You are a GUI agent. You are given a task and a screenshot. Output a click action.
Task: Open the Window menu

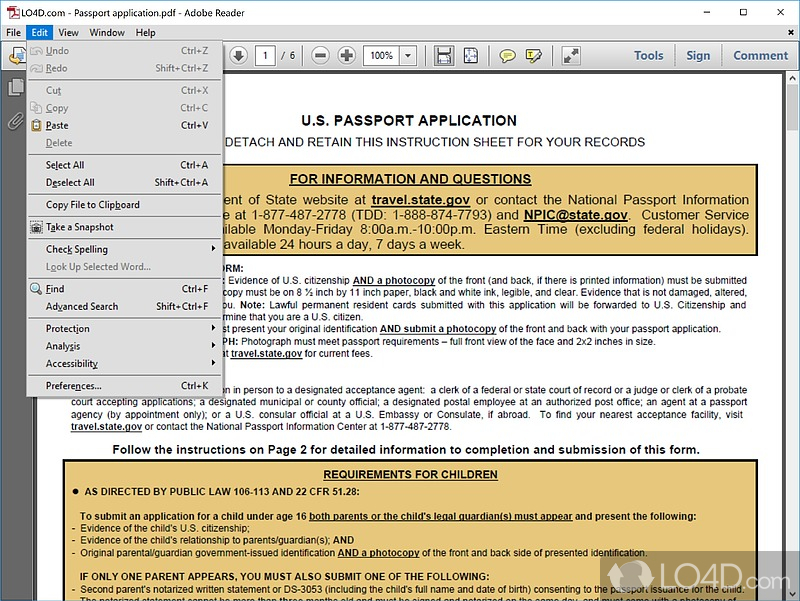tap(107, 32)
